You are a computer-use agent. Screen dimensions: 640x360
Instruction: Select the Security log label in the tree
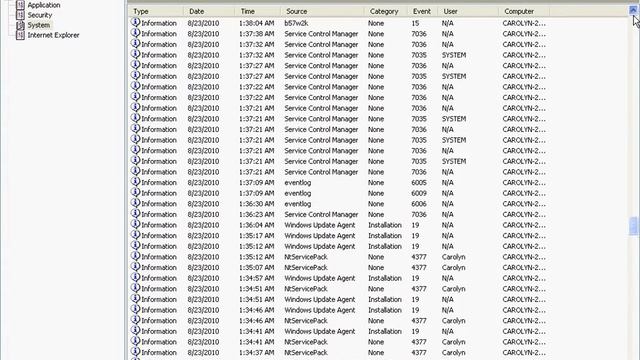(40, 15)
